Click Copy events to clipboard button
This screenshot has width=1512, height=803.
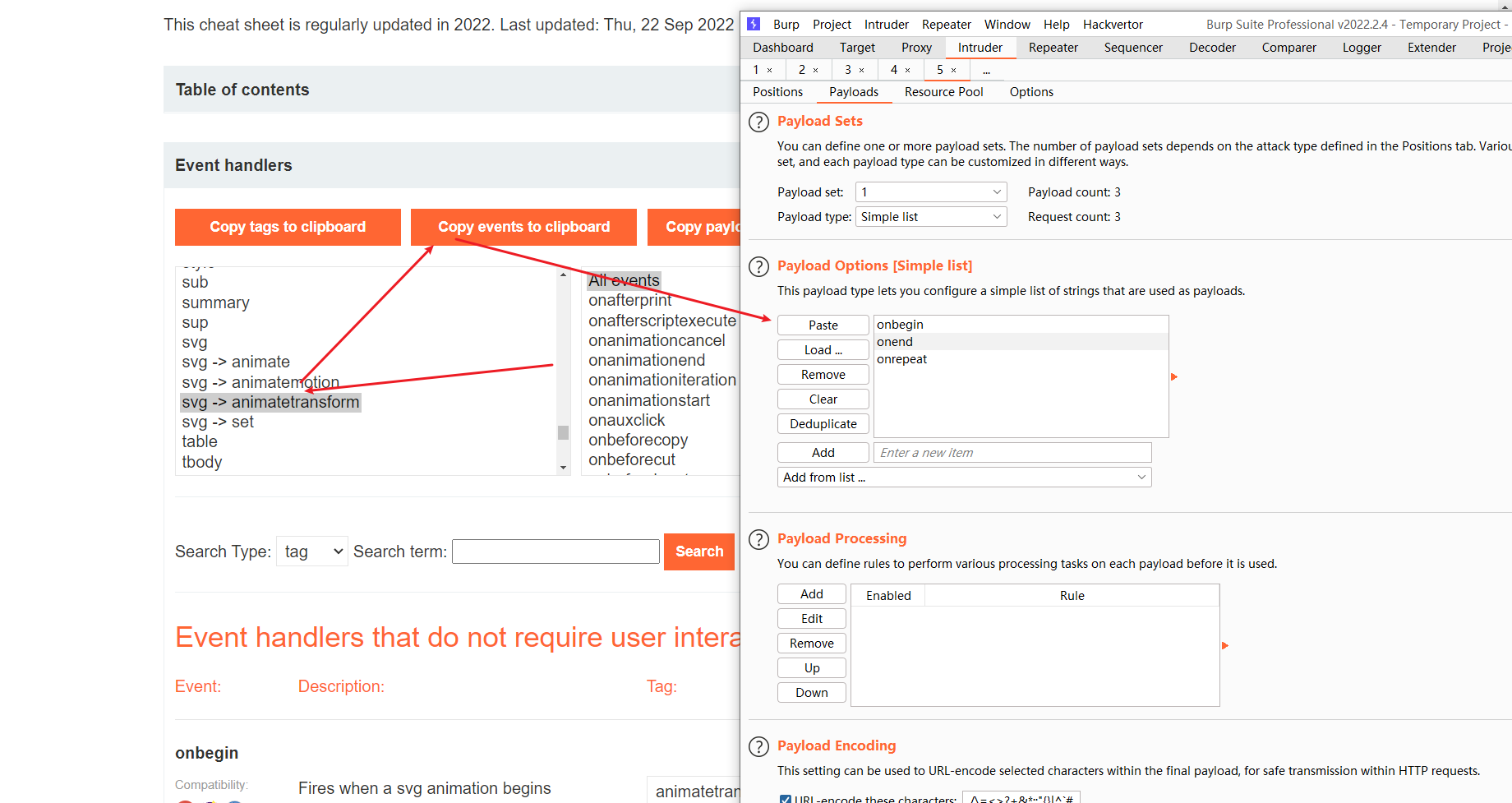(x=523, y=227)
